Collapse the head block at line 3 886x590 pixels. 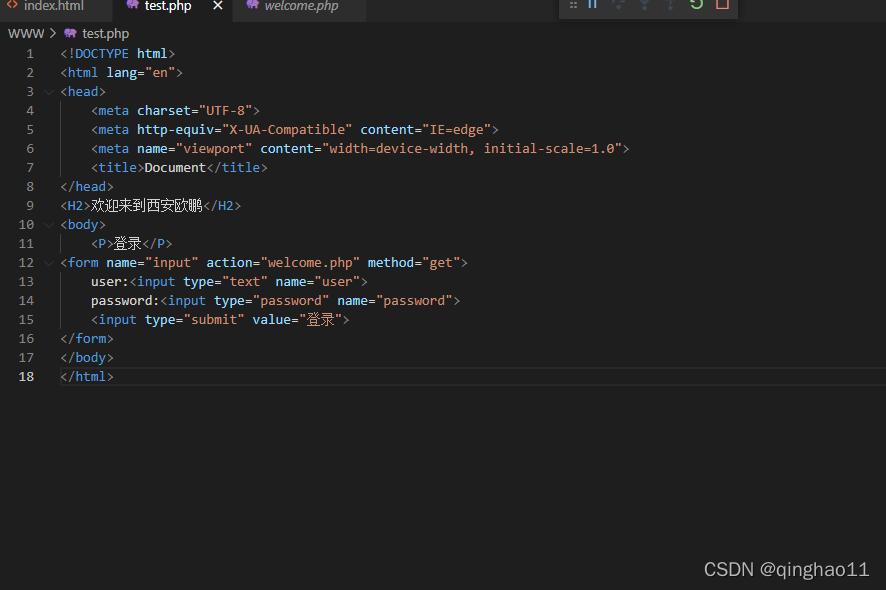click(x=49, y=92)
